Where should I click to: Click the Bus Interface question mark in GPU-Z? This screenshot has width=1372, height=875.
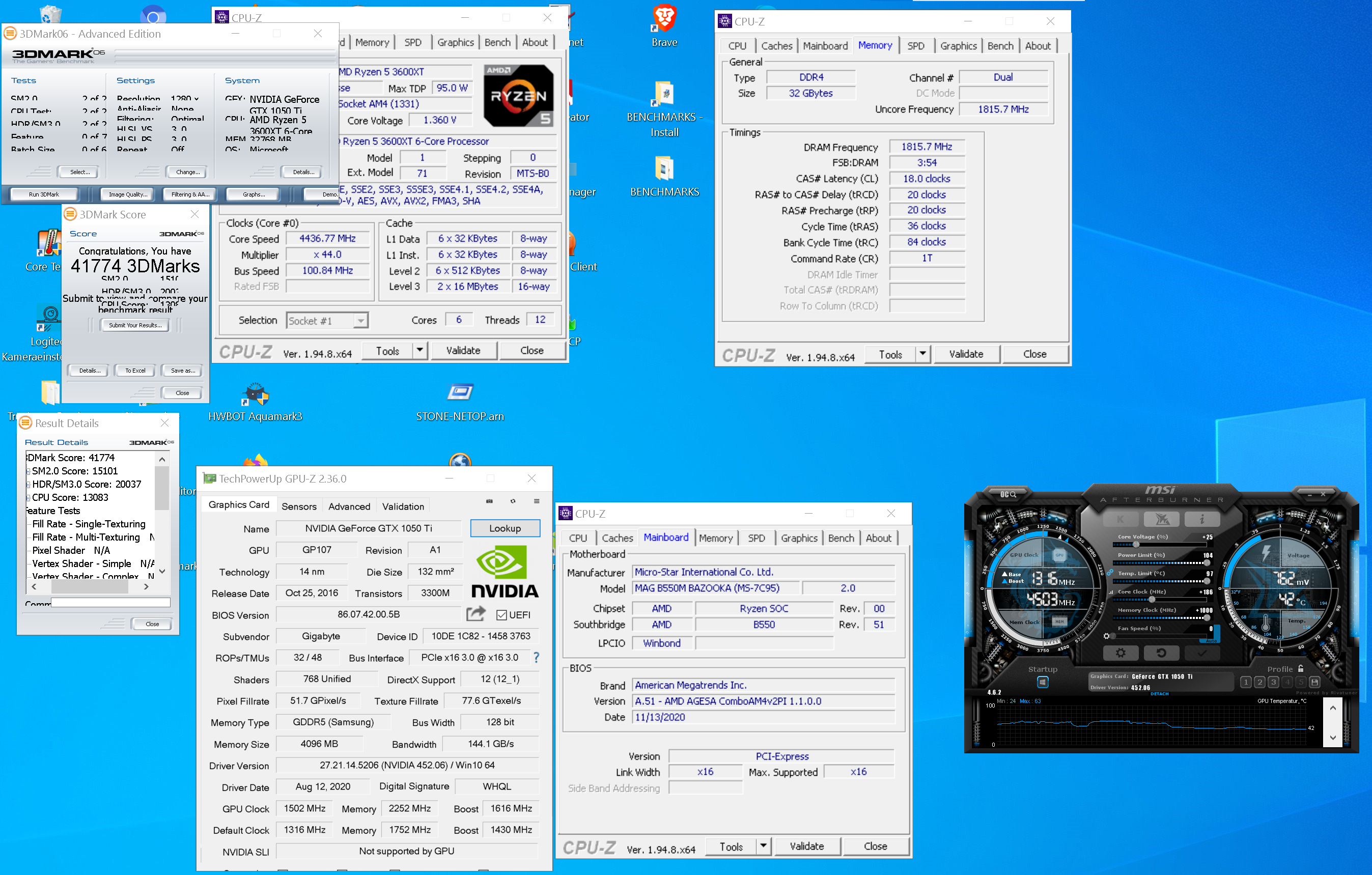tap(536, 657)
